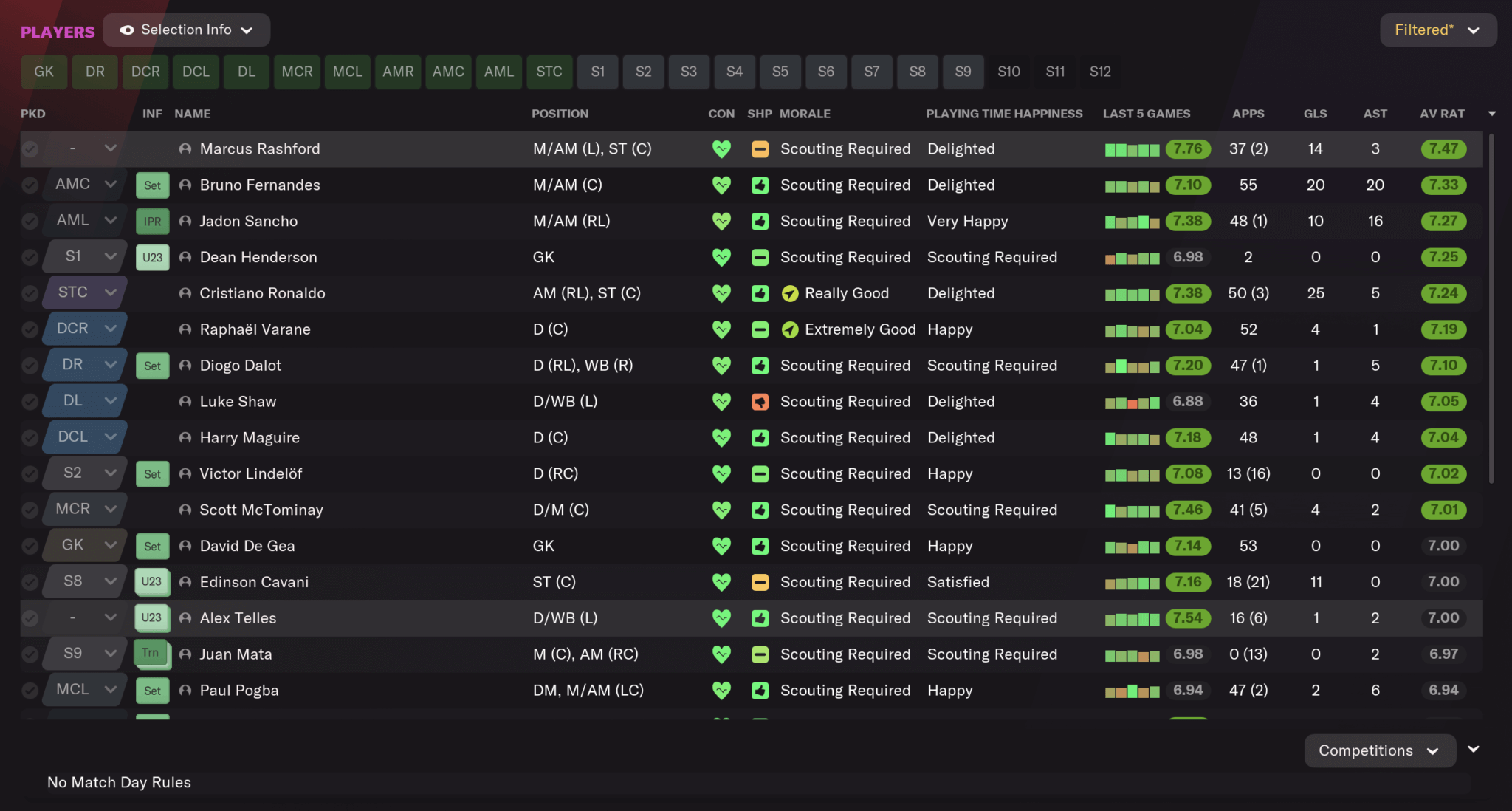Open Bruno Fernandes' AMC position dropdown
The height and width of the screenshot is (811, 1512).
tap(86, 185)
